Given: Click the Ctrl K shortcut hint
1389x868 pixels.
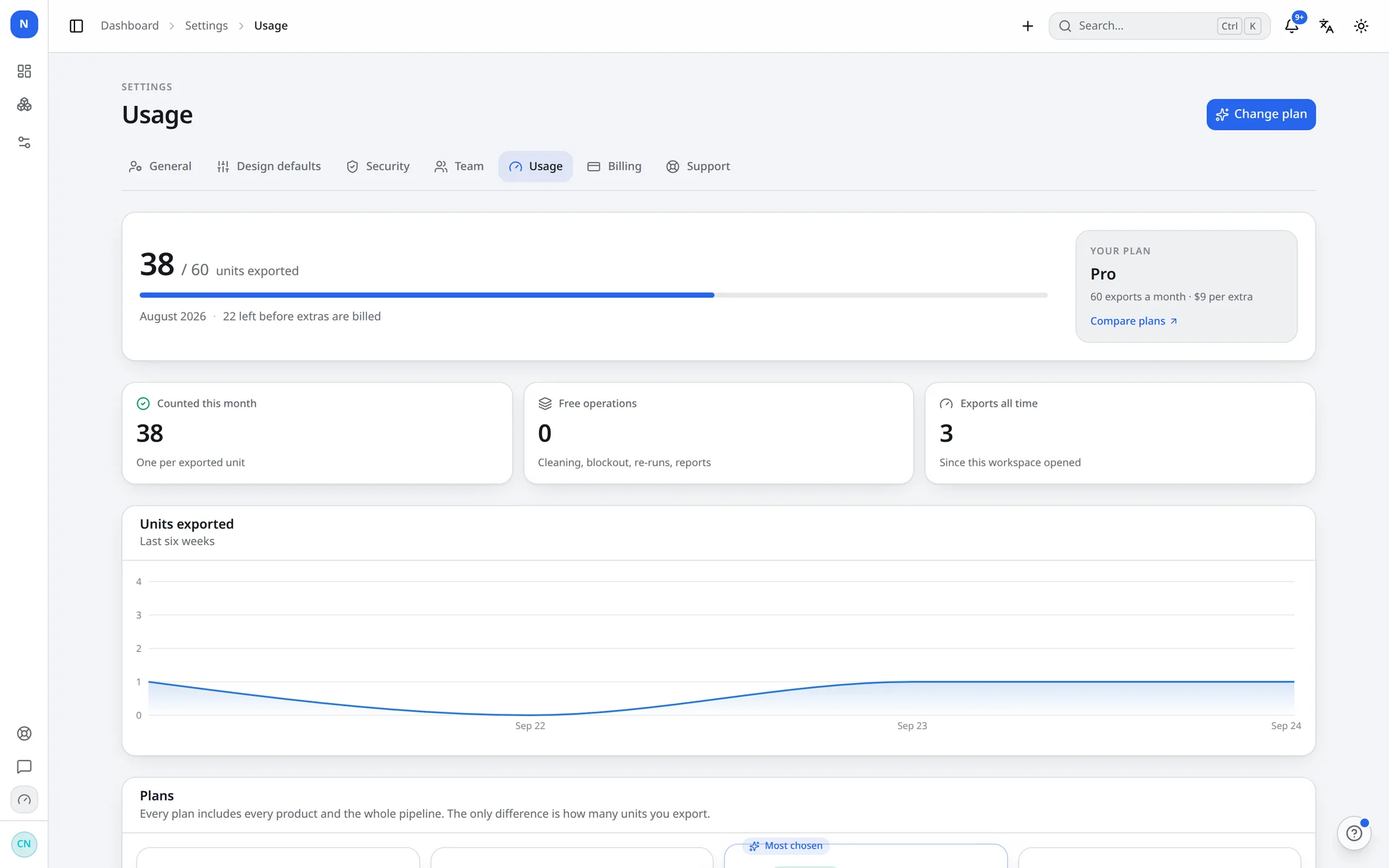Looking at the screenshot, I should point(1239,26).
